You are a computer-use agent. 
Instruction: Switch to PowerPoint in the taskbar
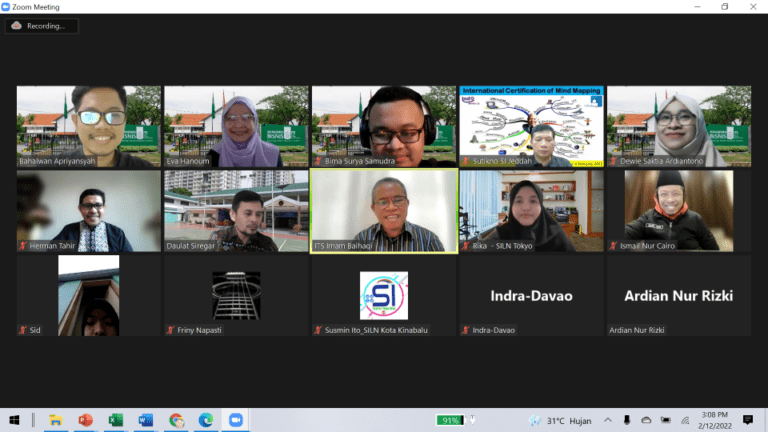click(86, 420)
